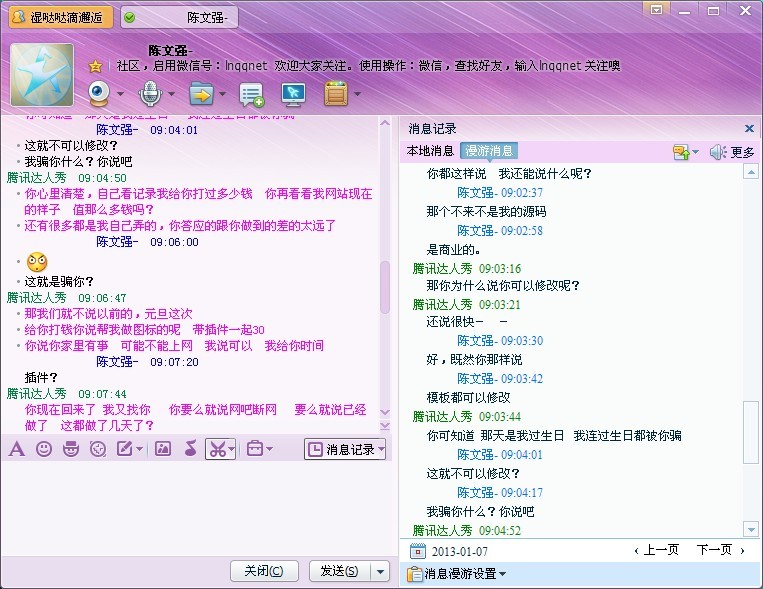Go to 下一页 of records
The image size is (763, 589).
(x=721, y=550)
